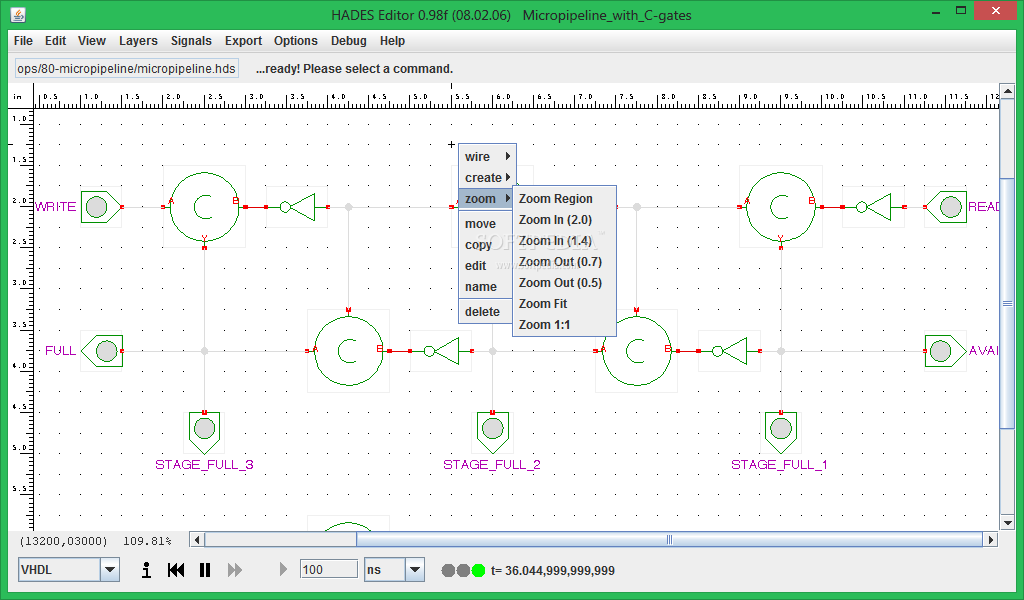
Task: Select move in popup menu
Action: pos(485,224)
